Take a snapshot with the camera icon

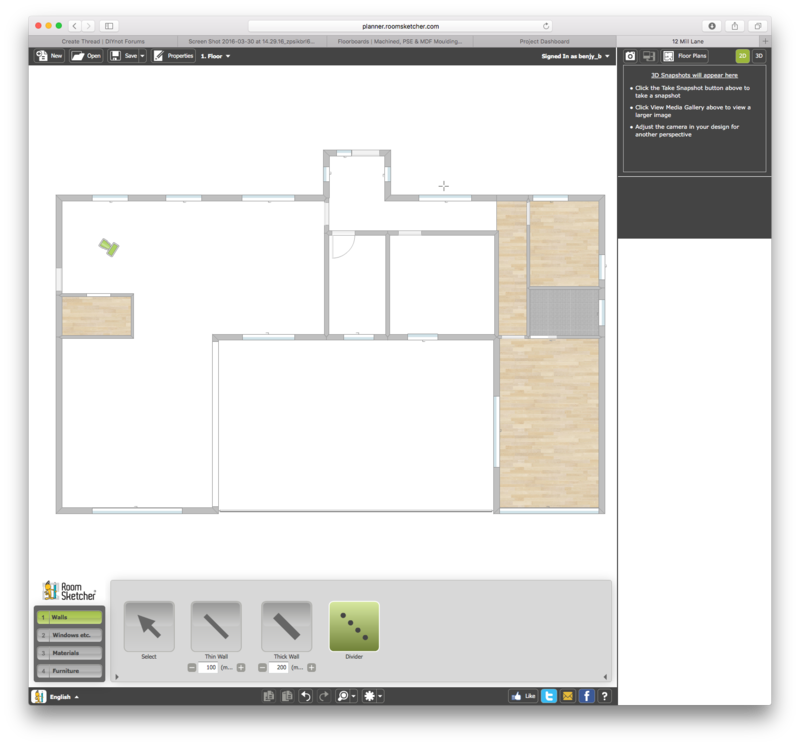pyautogui.click(x=631, y=56)
